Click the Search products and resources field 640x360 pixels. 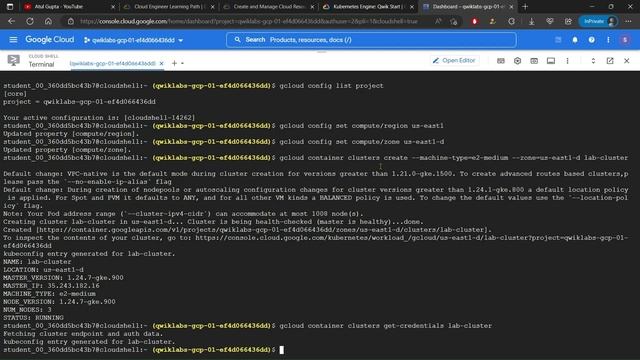[x=371, y=40]
